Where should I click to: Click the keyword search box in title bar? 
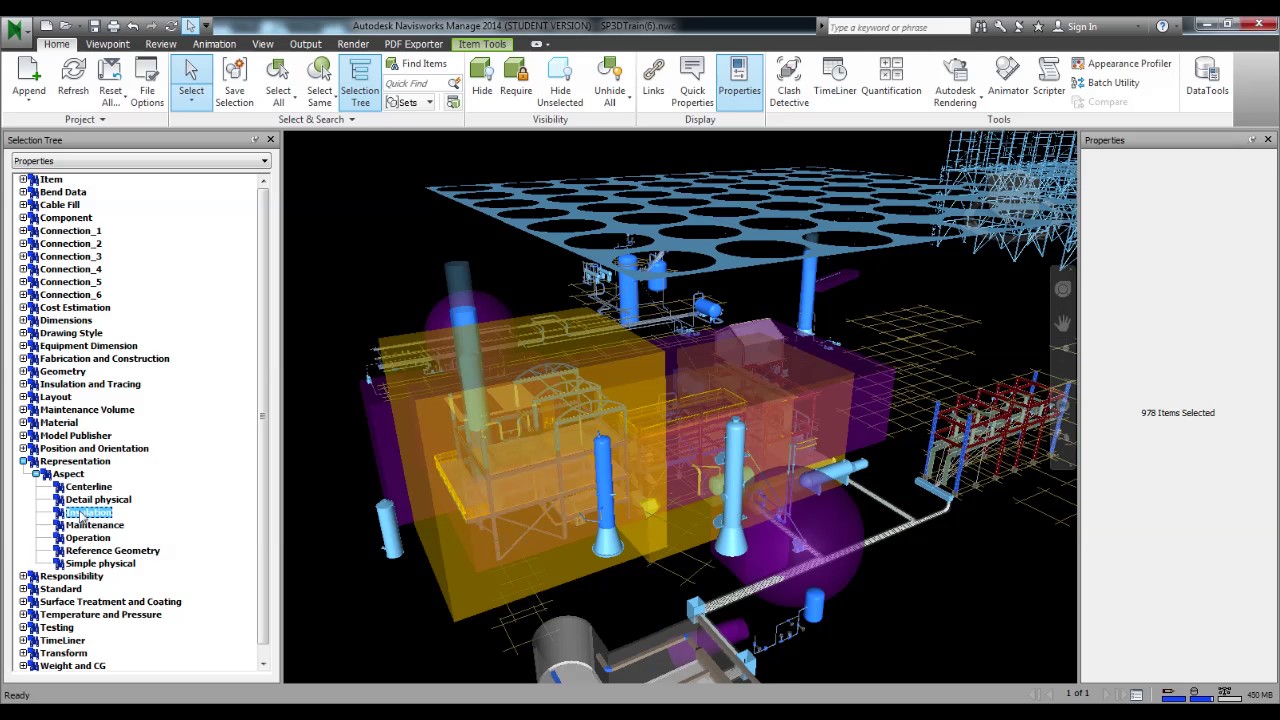click(897, 27)
